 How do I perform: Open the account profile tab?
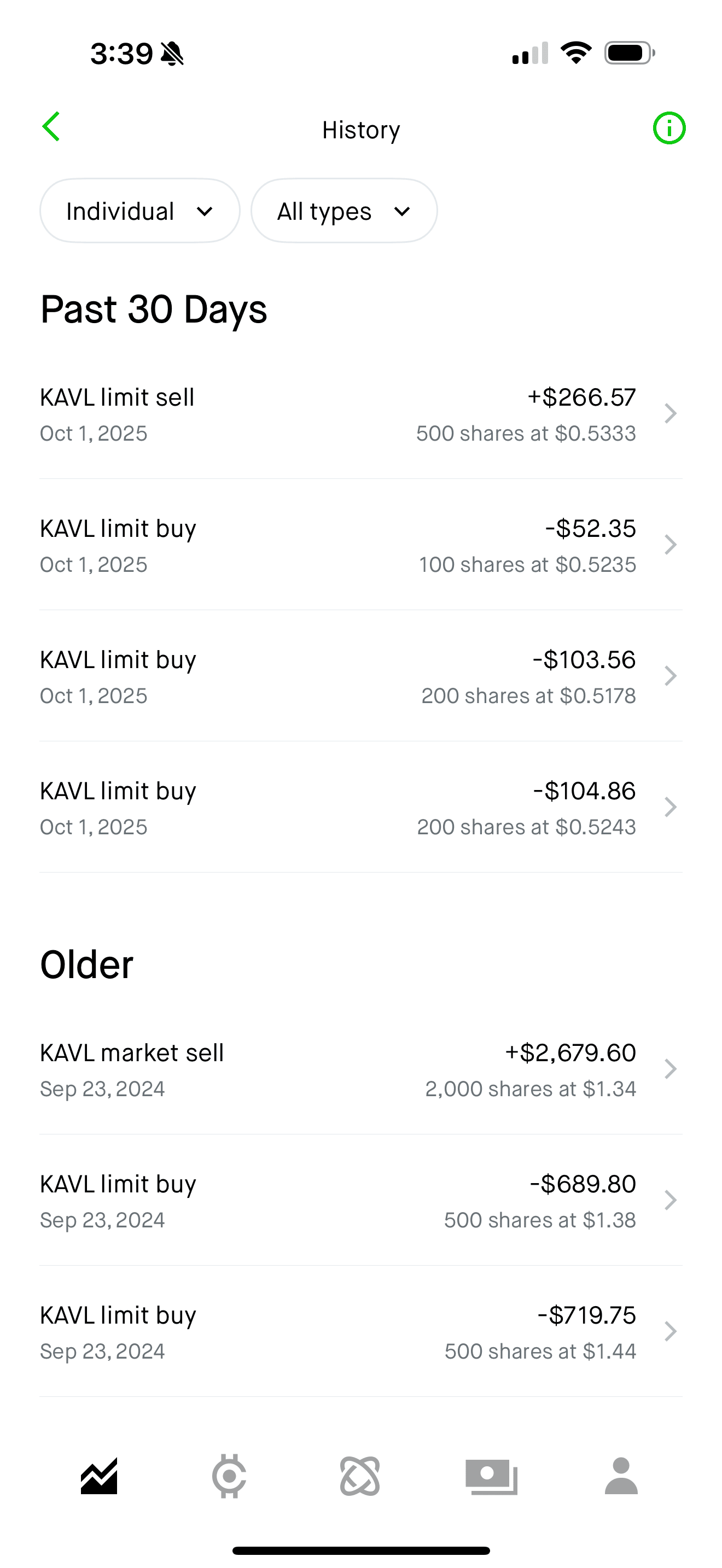(x=621, y=1477)
